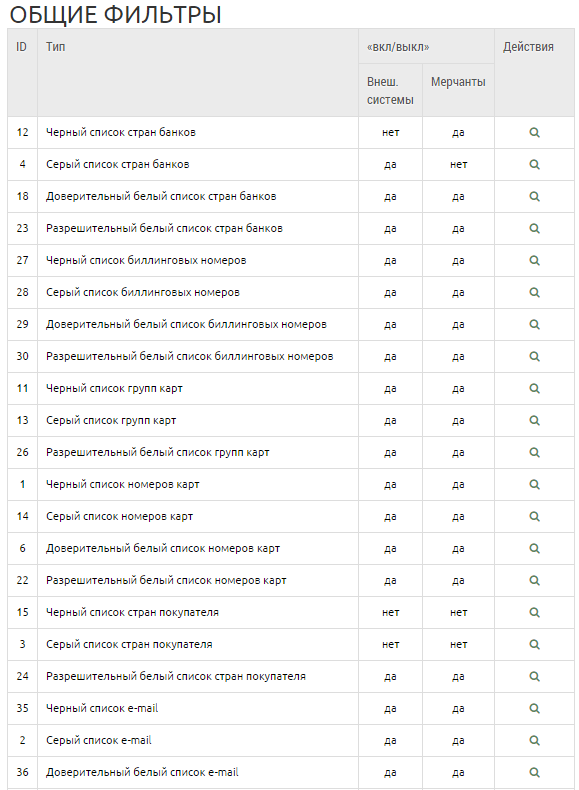This screenshot has width=579, height=790.
Task: Click the magnifier for Серый список e-mail
Action: click(534, 740)
